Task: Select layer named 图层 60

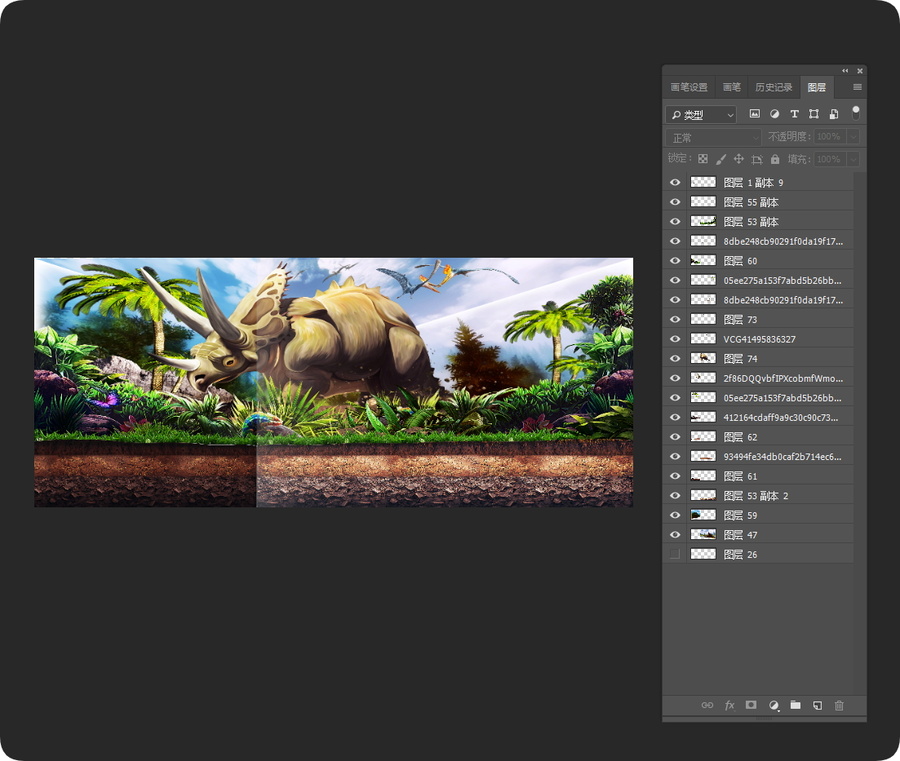Action: point(740,261)
